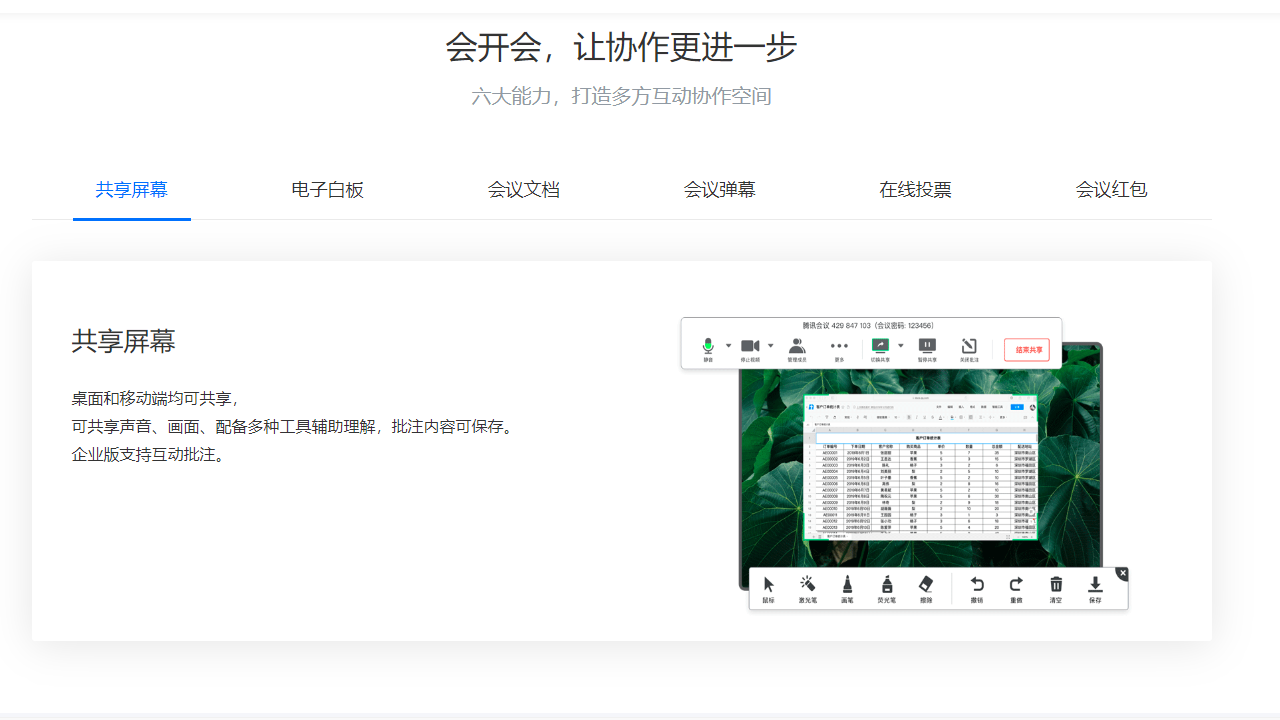
Task: Switch to the 电子白板 tab
Action: coord(327,190)
